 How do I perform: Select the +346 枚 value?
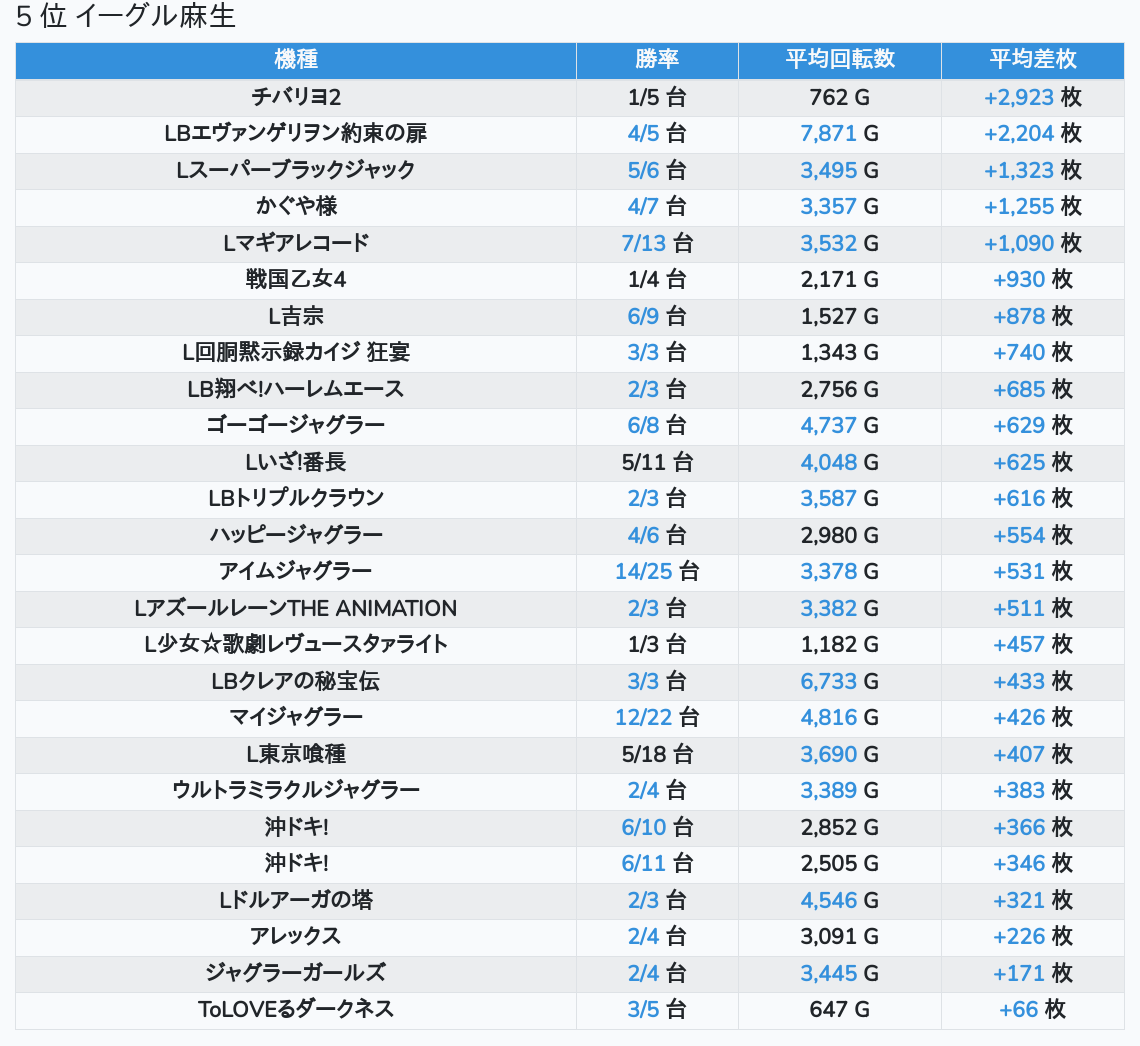(x=1032, y=864)
